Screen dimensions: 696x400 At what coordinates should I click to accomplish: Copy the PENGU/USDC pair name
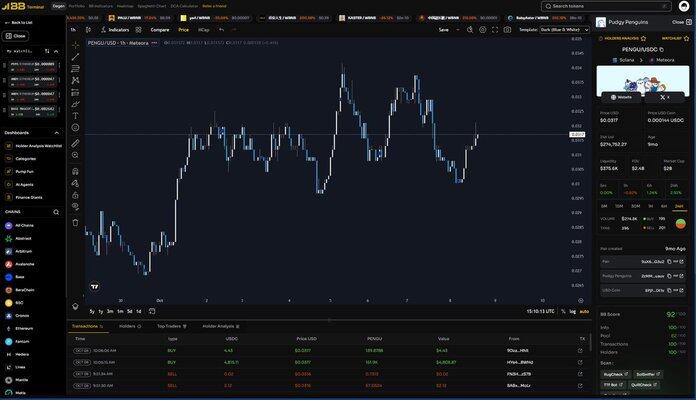pyautogui.click(x=662, y=49)
